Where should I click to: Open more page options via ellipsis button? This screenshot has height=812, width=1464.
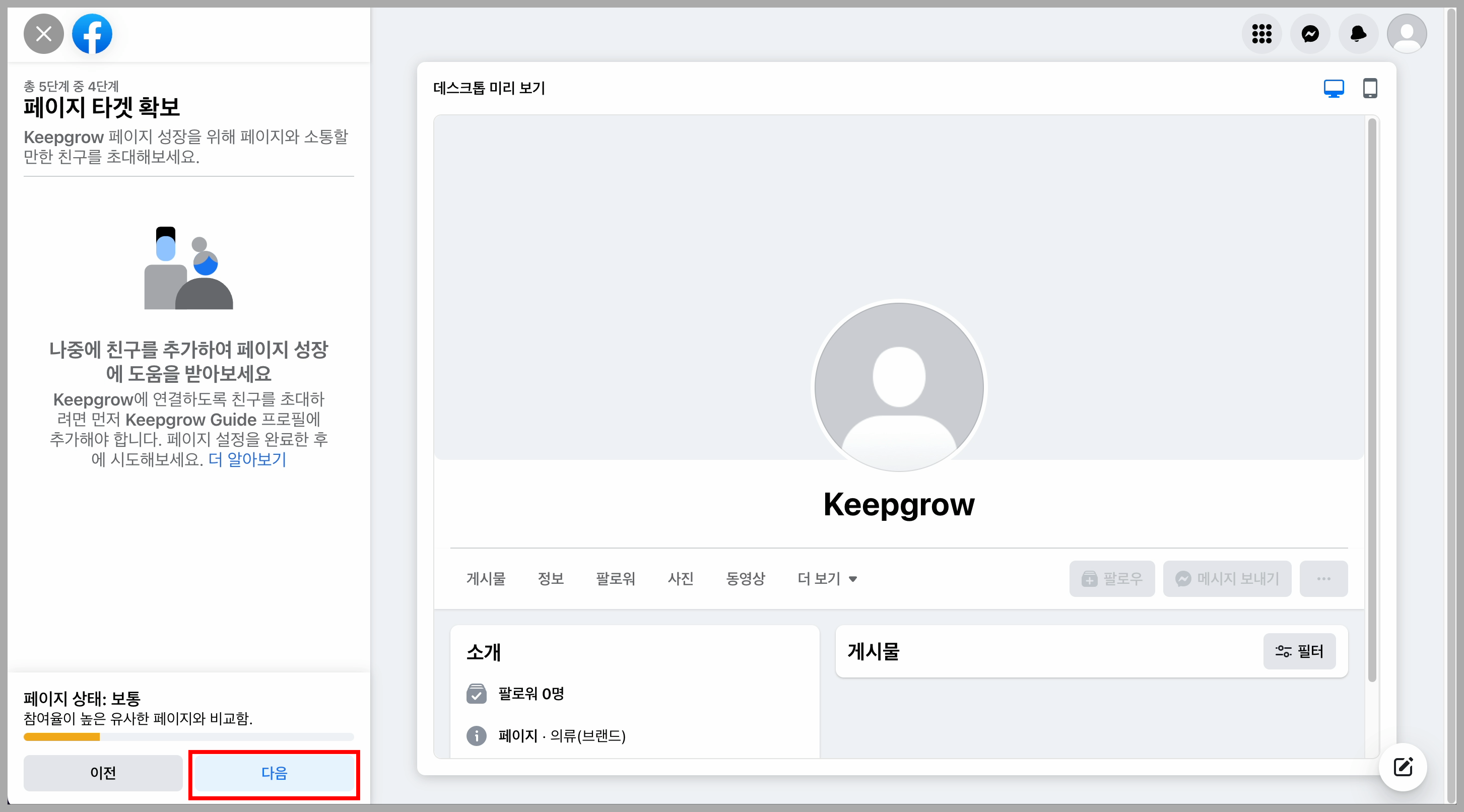click(1324, 579)
